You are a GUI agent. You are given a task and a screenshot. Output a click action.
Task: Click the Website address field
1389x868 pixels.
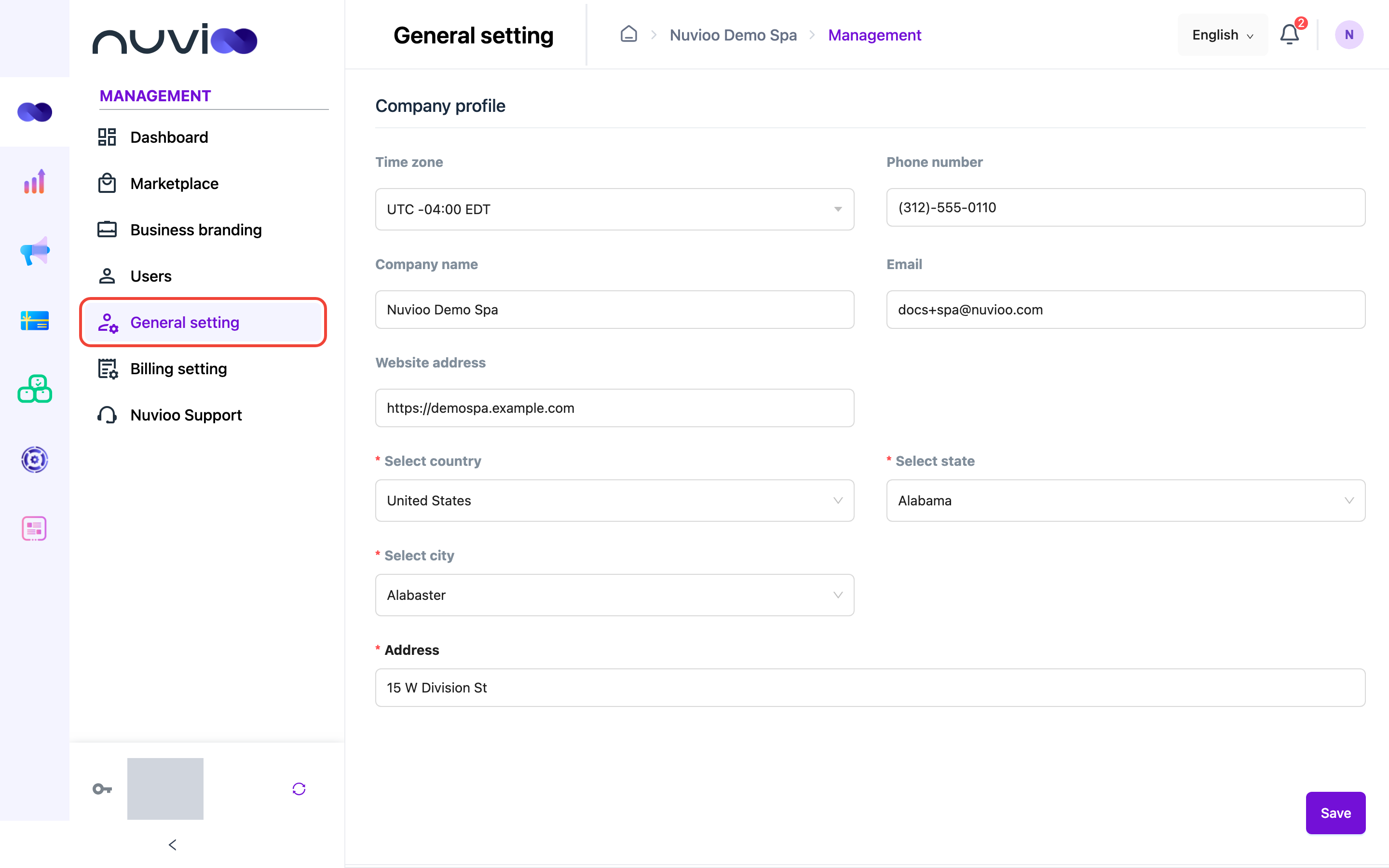614,407
